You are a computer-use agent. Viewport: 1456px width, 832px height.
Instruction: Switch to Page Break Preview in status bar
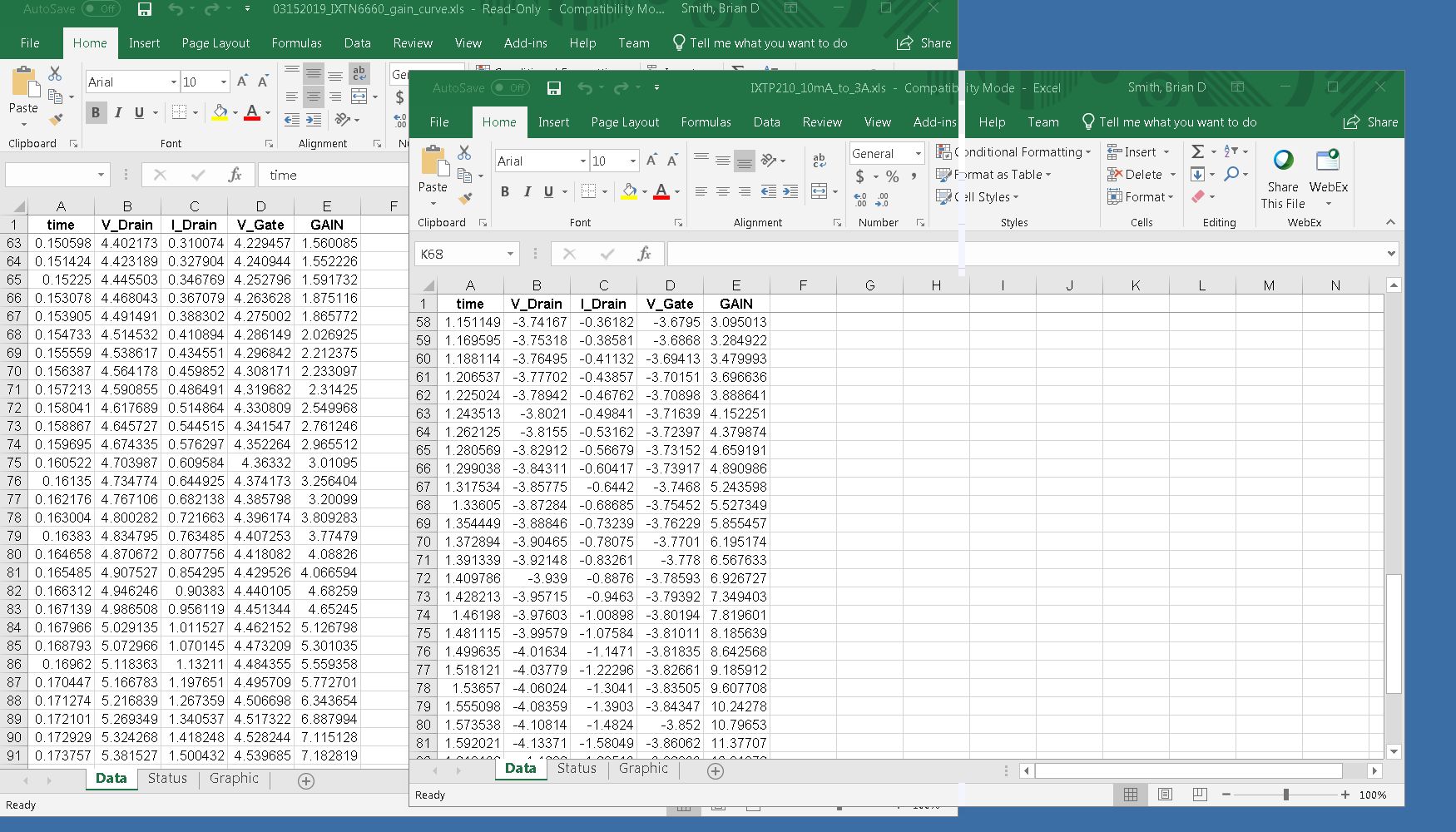pyautogui.click(x=1200, y=795)
